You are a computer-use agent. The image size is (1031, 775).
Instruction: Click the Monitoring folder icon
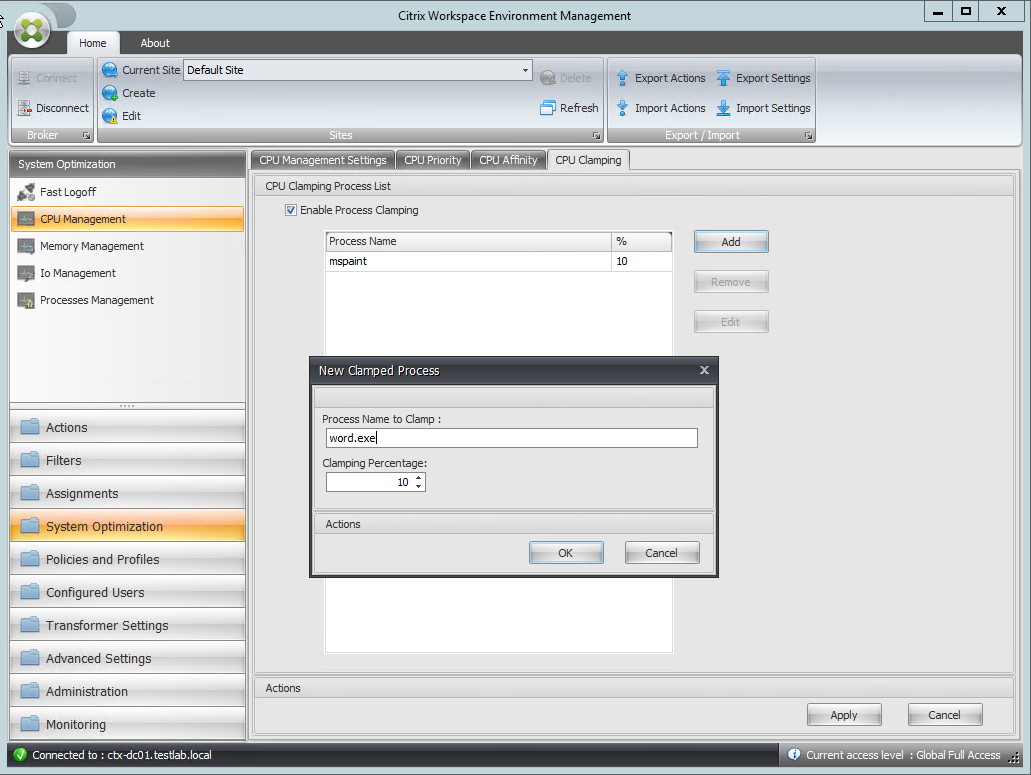tap(30, 724)
